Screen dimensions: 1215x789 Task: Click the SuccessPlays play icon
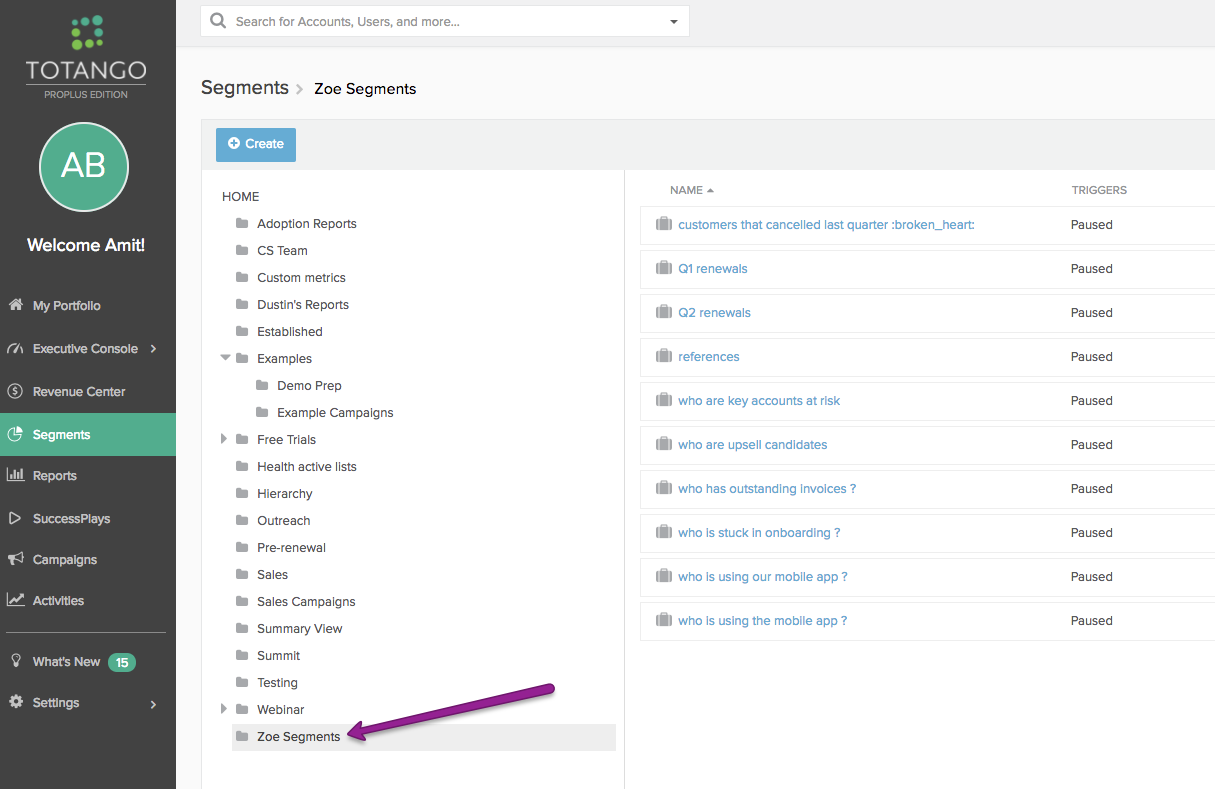pyautogui.click(x=15, y=519)
